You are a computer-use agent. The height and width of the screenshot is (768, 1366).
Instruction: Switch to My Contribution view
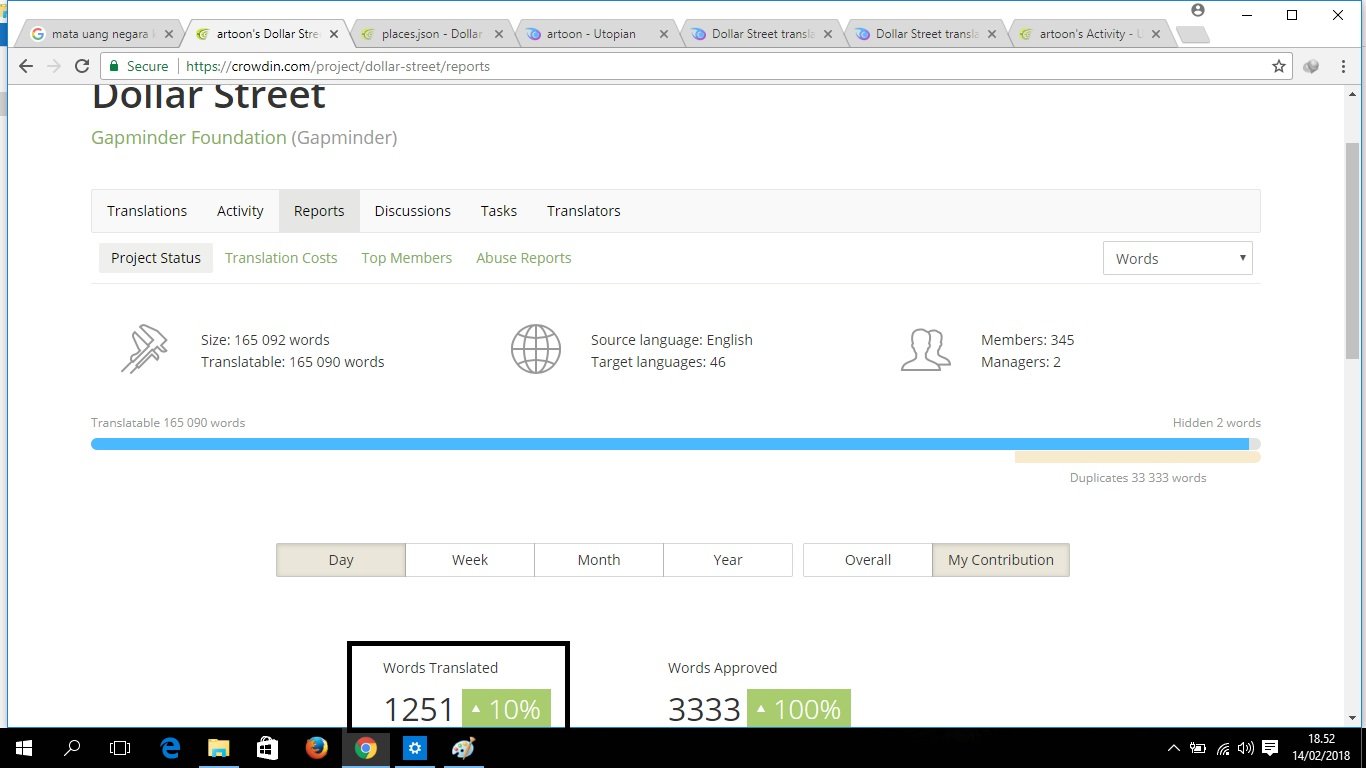pyautogui.click(x=1001, y=560)
